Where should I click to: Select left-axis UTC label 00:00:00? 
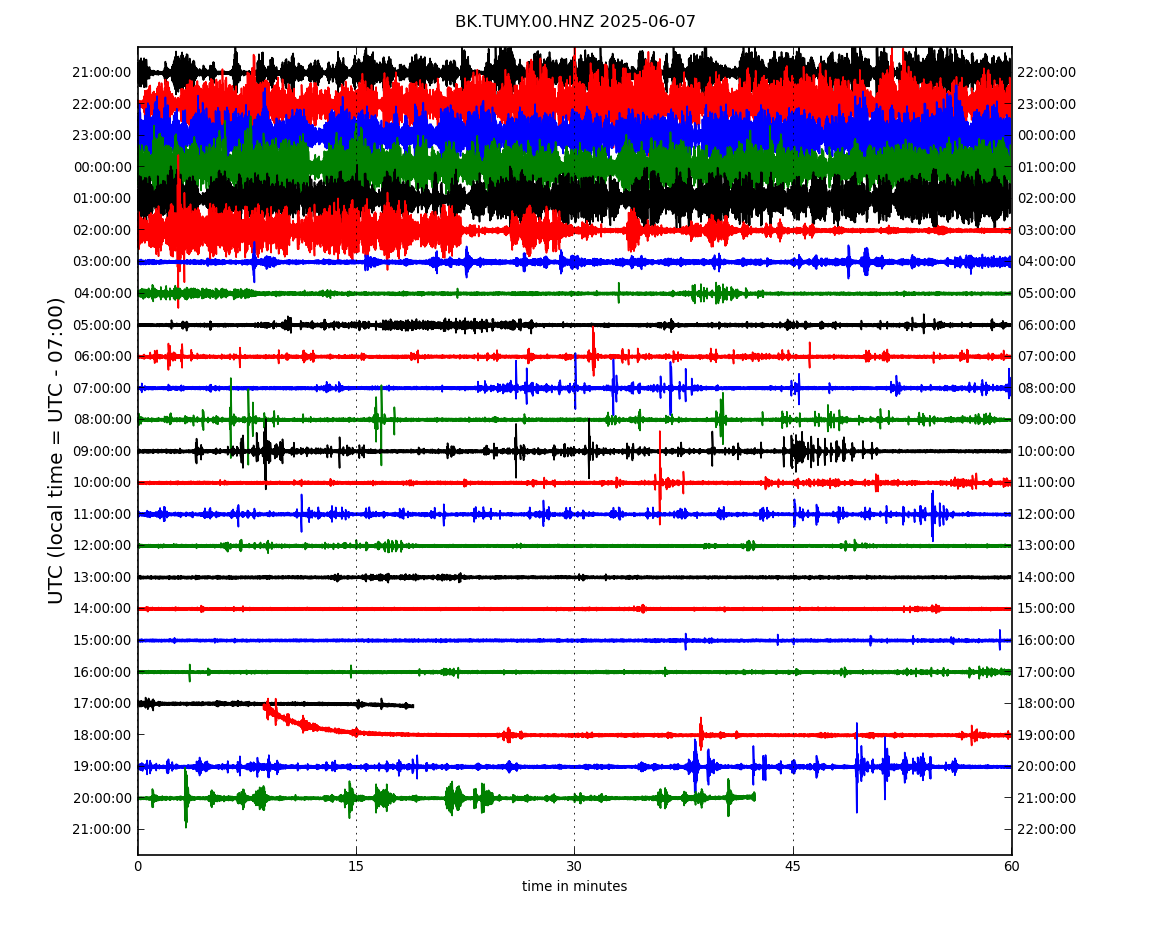[102, 167]
